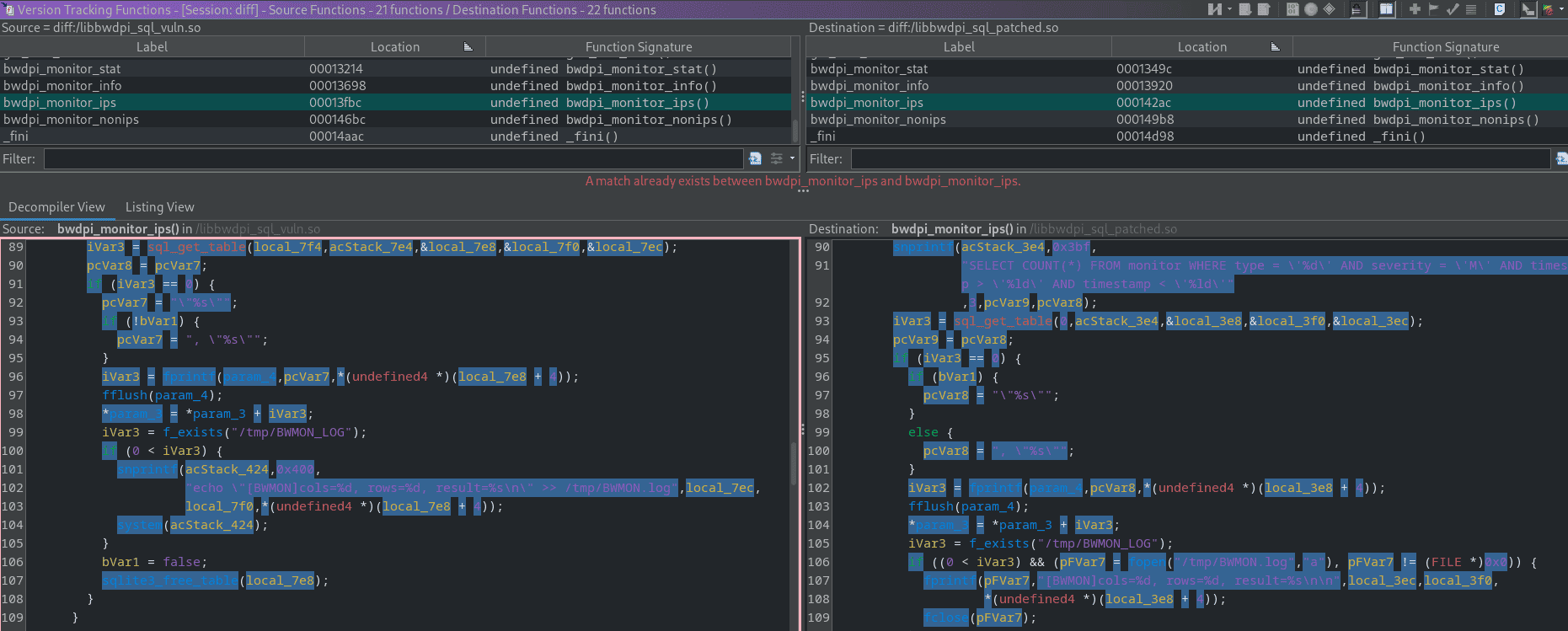Click the source filter options sliders icon
Screen dimensions: 1568x631
coord(776,158)
